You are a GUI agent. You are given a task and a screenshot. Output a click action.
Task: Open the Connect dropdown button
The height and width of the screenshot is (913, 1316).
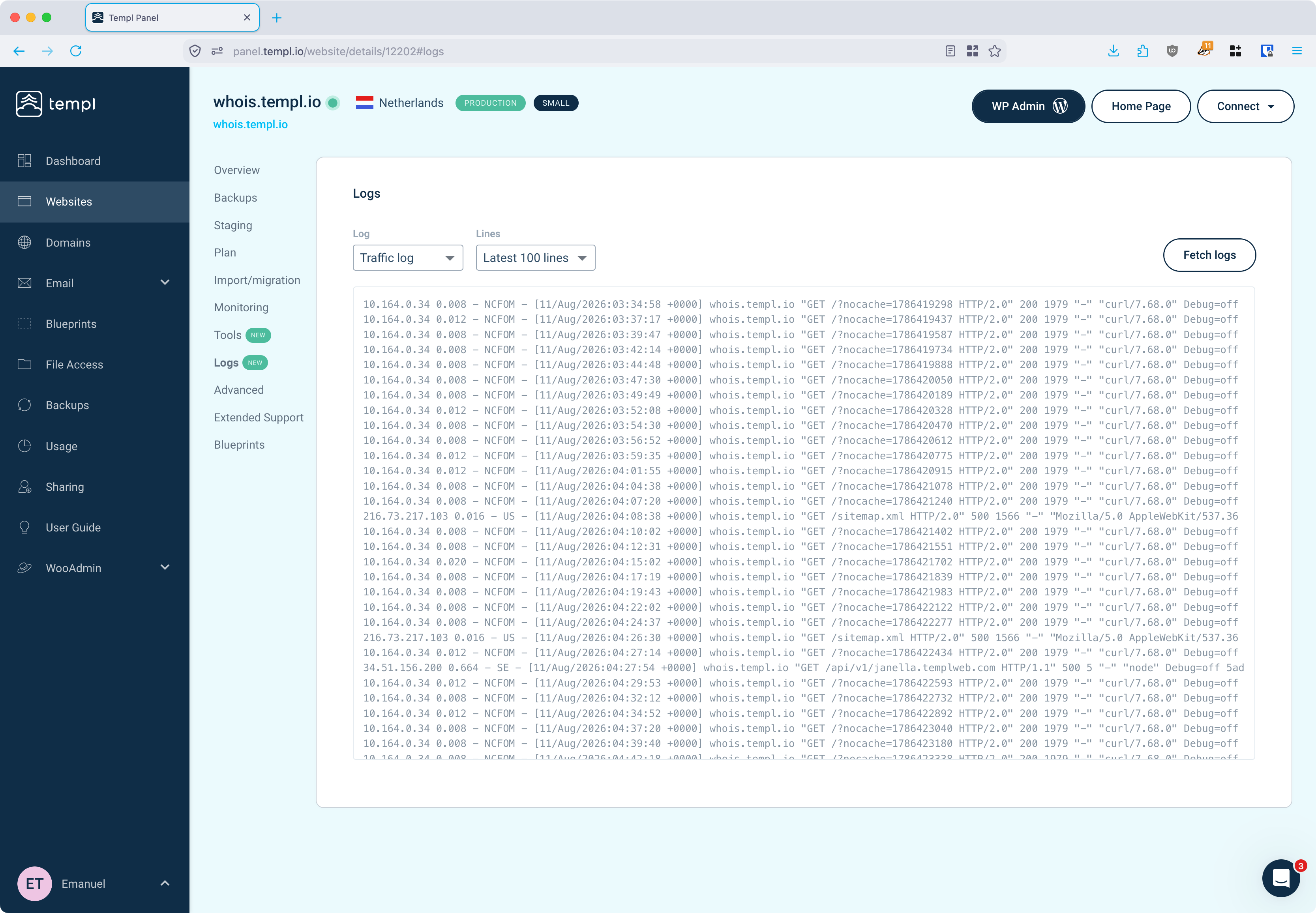coord(1245,107)
